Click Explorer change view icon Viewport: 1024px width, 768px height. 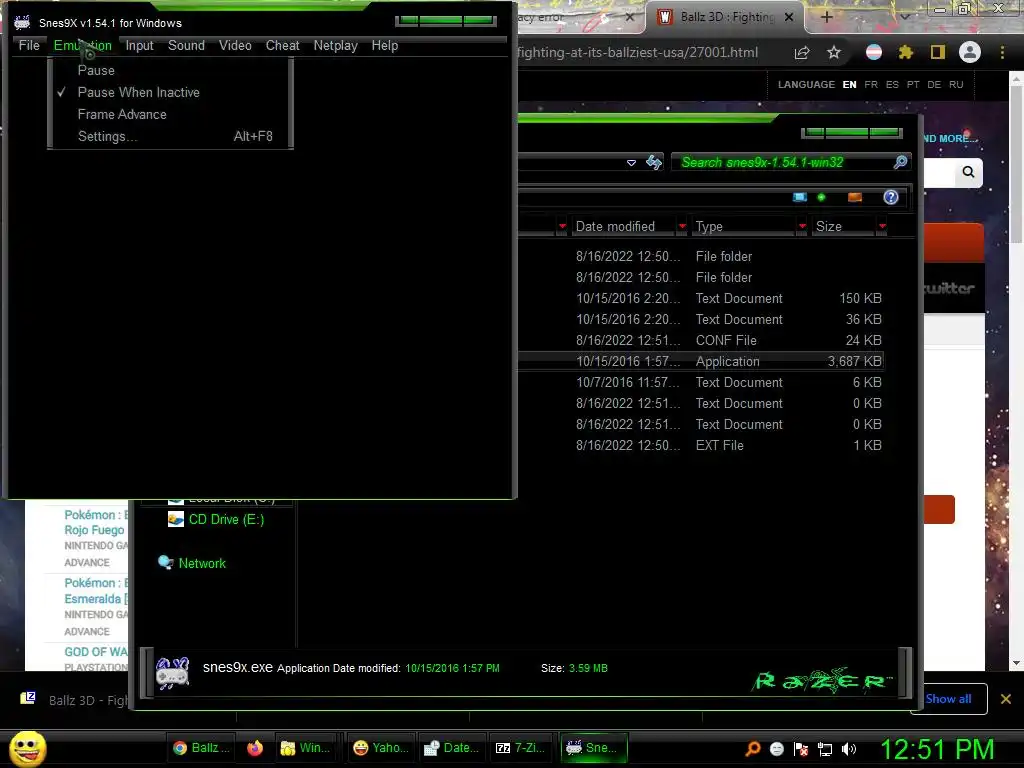[x=800, y=197]
